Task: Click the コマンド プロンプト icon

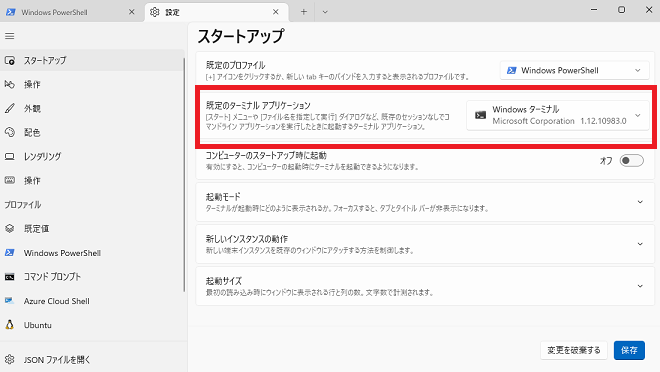Action: (x=10, y=277)
